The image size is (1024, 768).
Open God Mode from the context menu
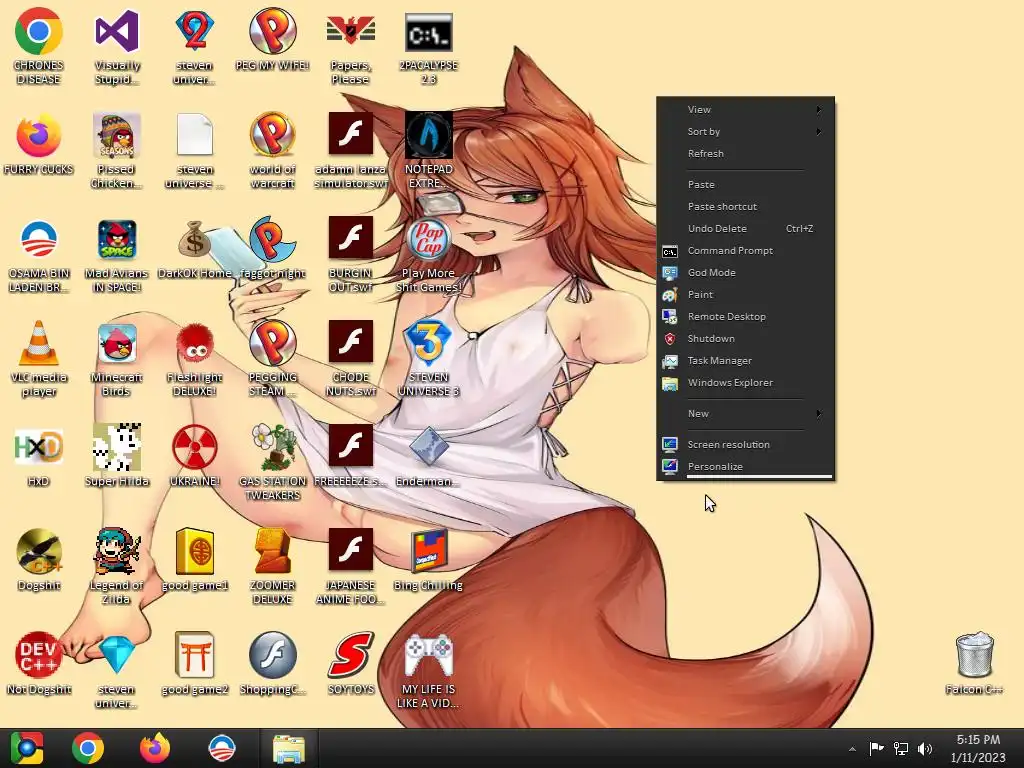(745, 272)
